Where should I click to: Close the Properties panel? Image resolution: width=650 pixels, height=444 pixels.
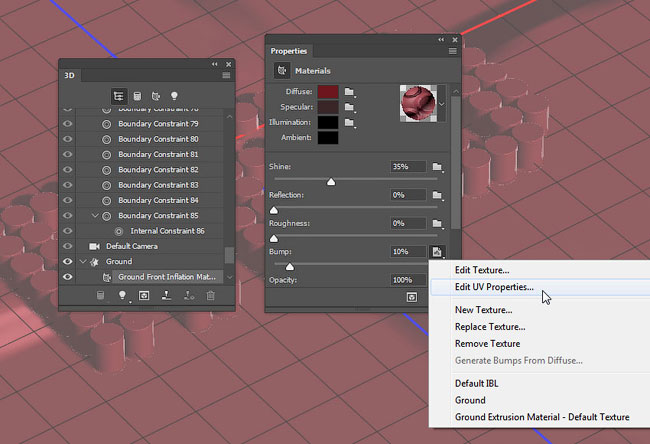point(455,40)
